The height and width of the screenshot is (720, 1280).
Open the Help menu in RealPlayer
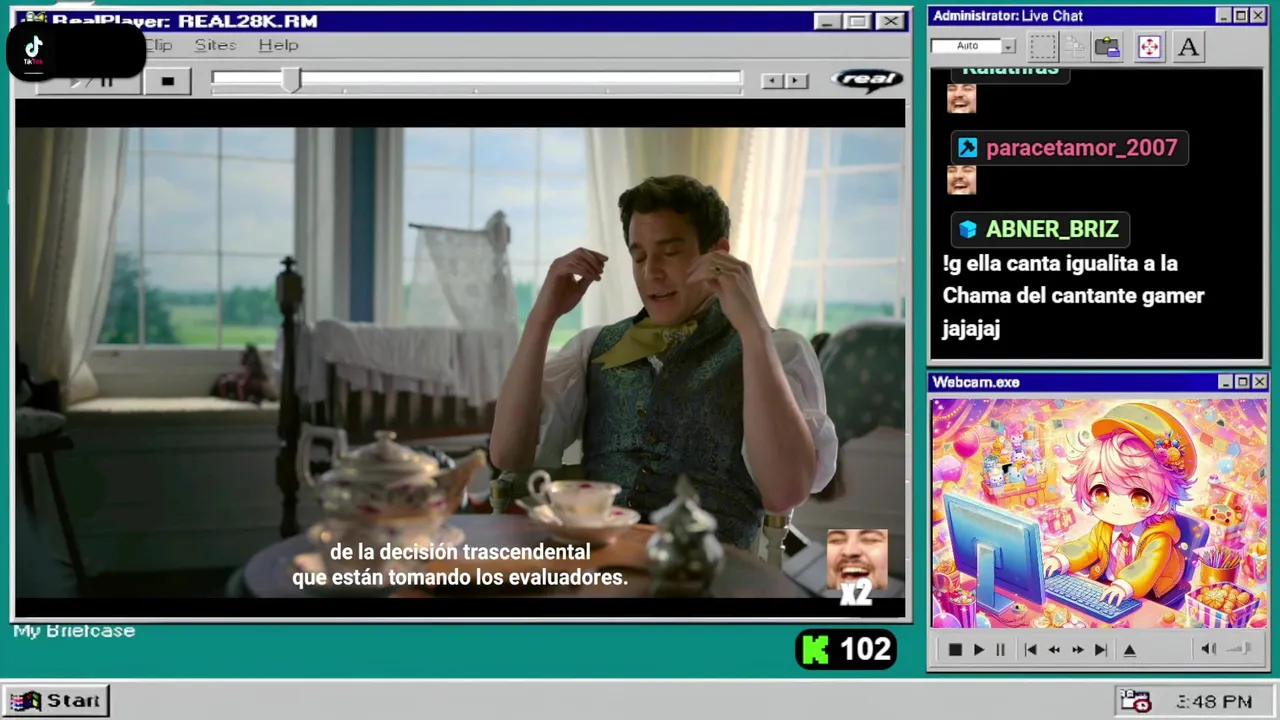[x=278, y=45]
